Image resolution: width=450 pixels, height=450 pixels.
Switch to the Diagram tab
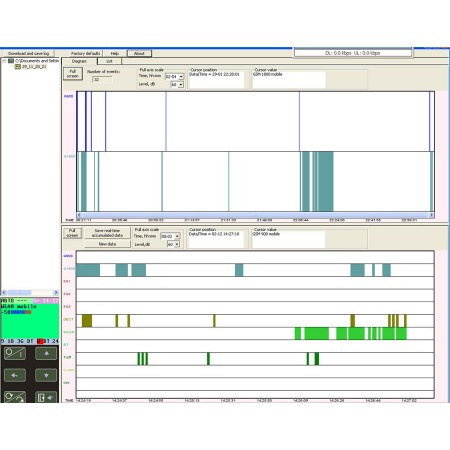79,61
